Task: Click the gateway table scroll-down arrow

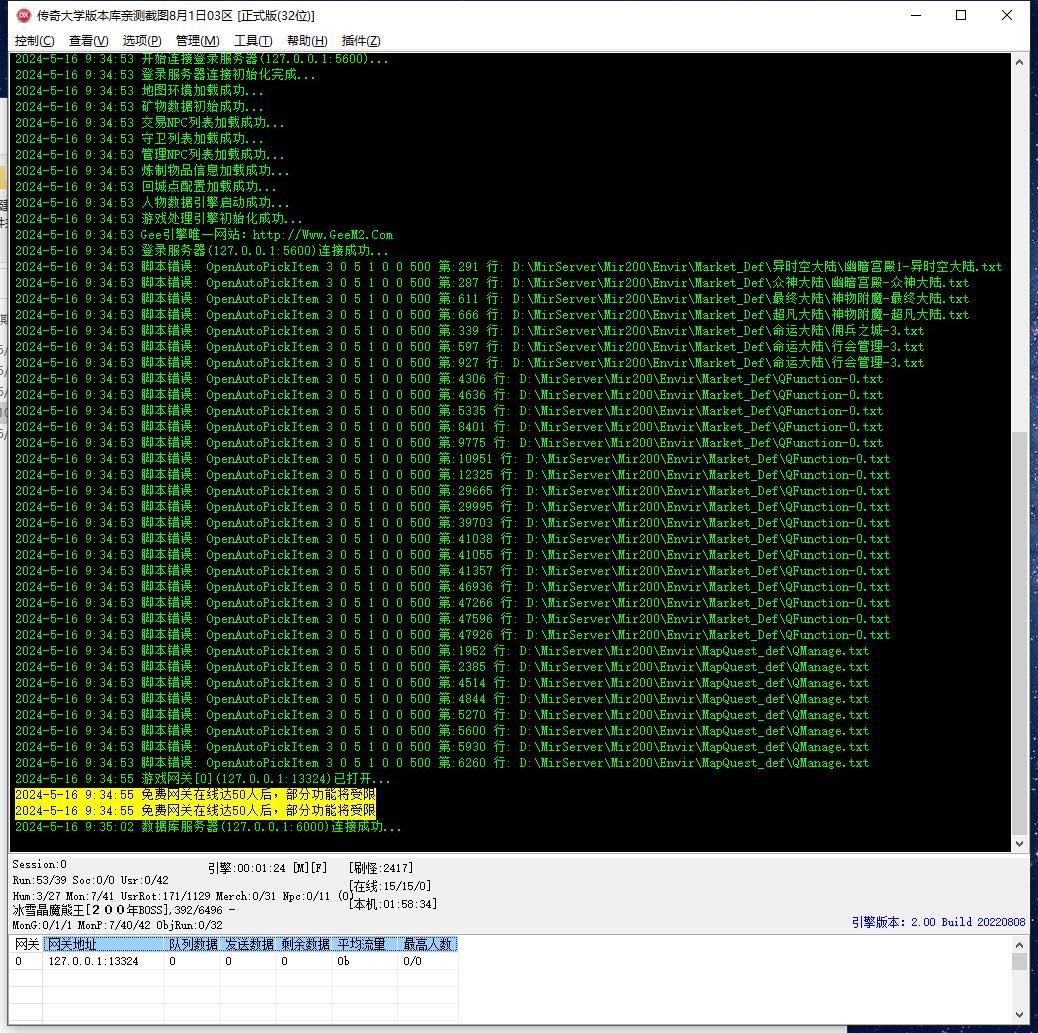Action: coord(1019,1014)
